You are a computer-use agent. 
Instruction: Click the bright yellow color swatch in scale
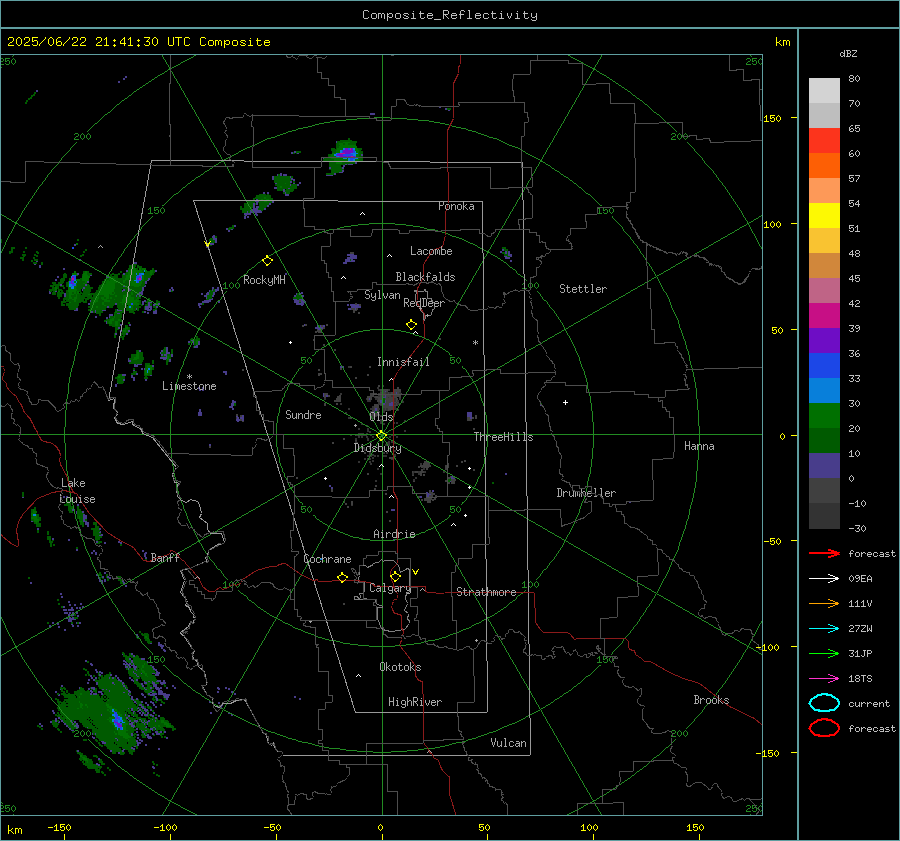tap(824, 215)
